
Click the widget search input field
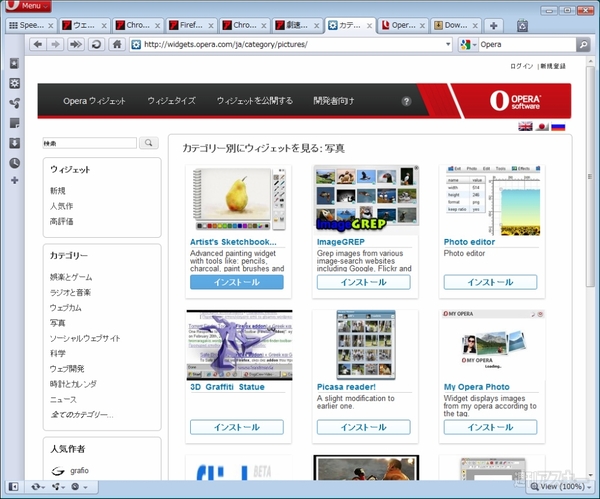pyautogui.click(x=90, y=143)
